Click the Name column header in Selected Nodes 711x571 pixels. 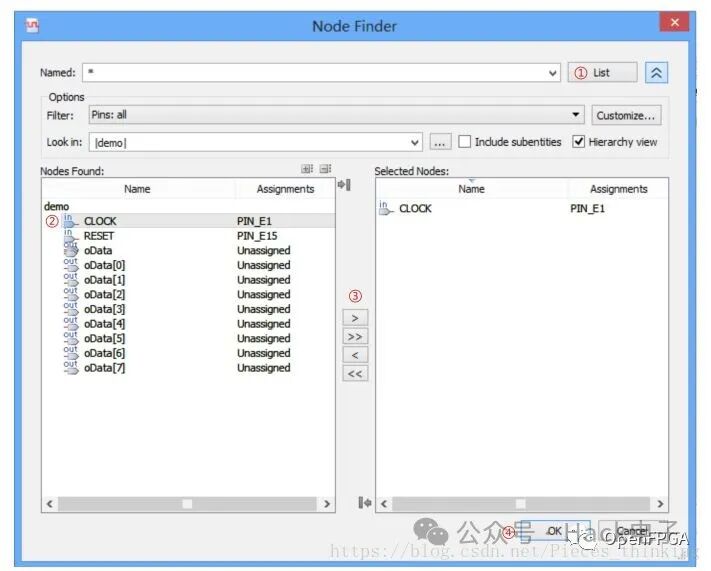(x=471, y=189)
